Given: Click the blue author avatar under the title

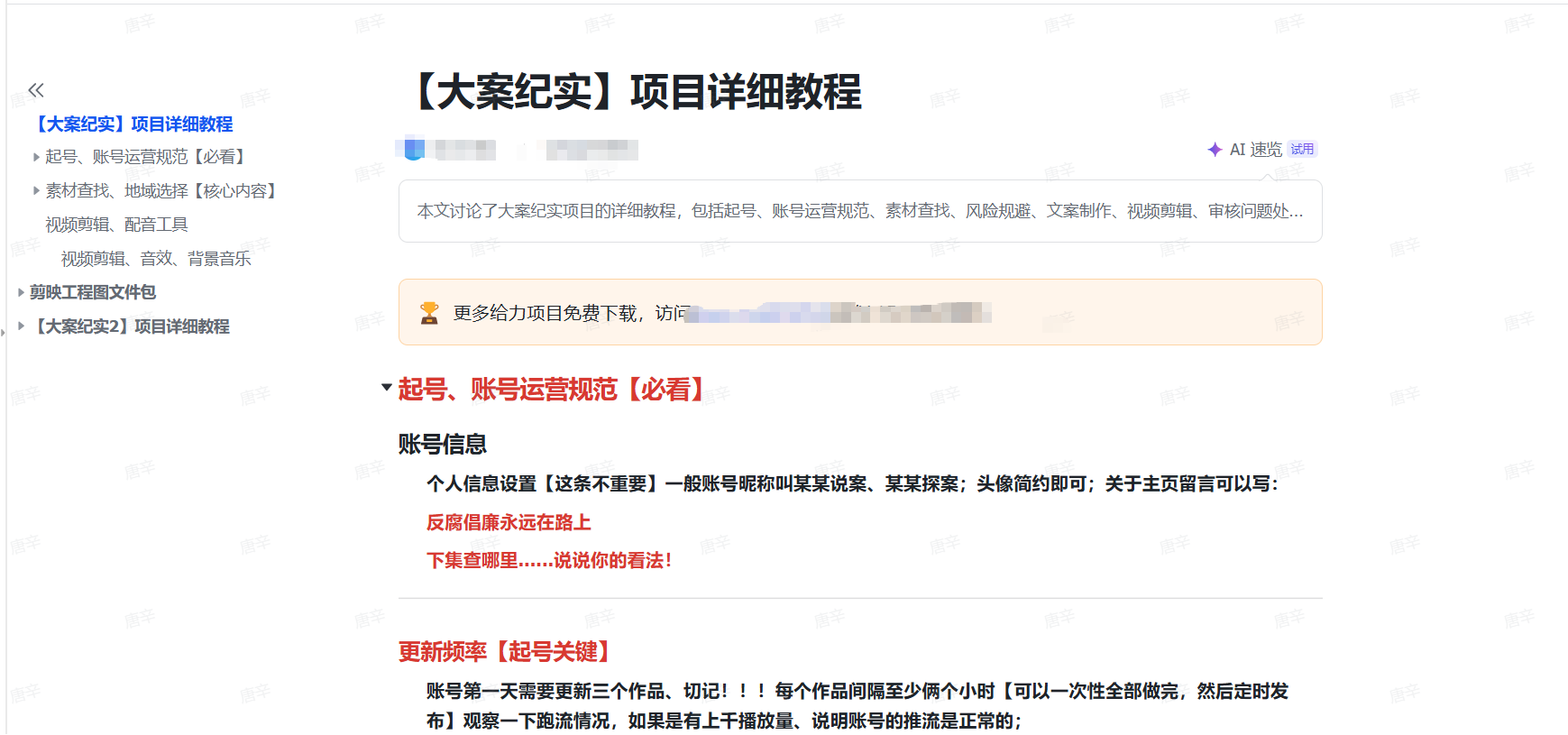Looking at the screenshot, I should click(x=414, y=149).
